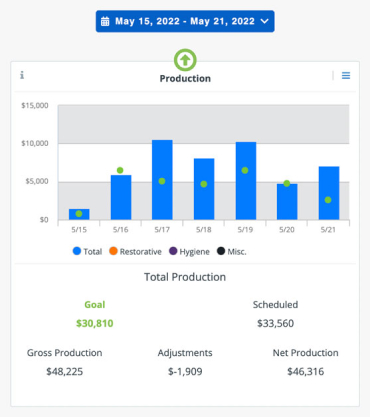Click the $5,000 y-axis label
This screenshot has height=417, width=370.
point(37,181)
